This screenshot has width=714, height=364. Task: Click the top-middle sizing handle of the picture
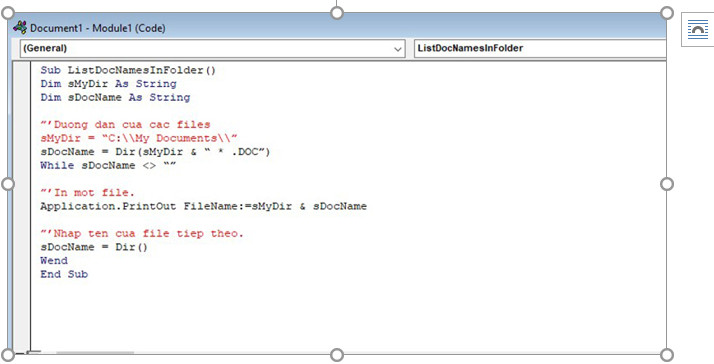pos(337,13)
